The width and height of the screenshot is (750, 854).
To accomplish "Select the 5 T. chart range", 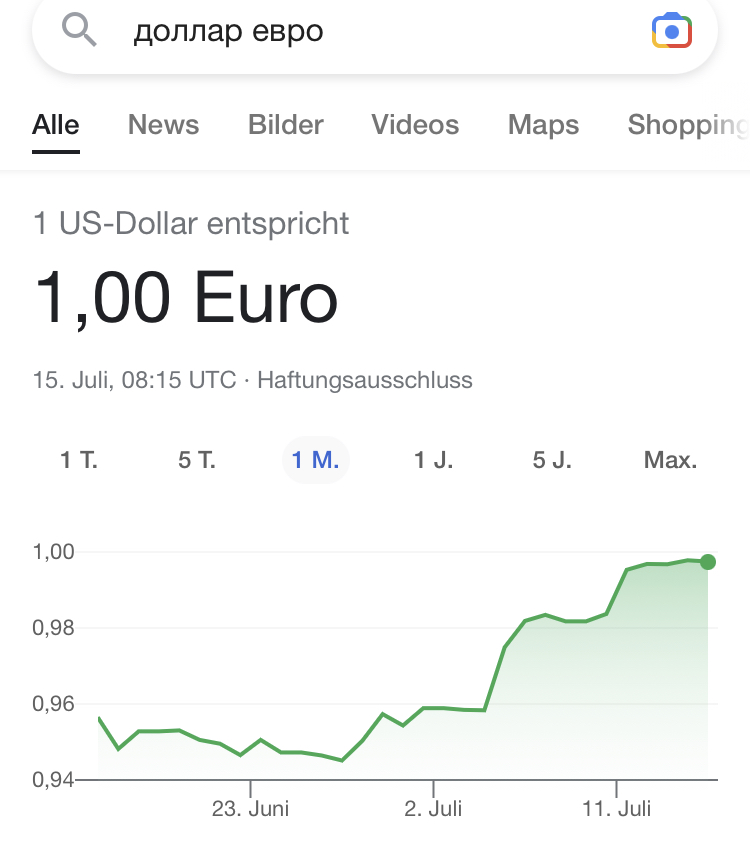I will (x=197, y=460).
